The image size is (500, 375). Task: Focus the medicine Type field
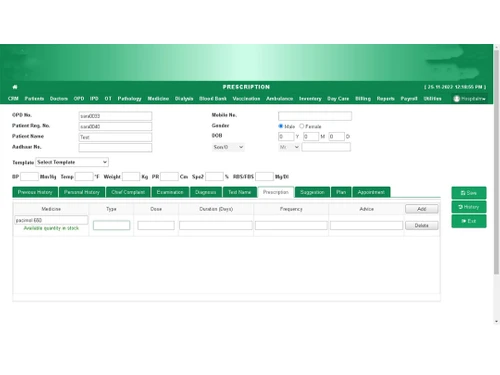tap(112, 226)
